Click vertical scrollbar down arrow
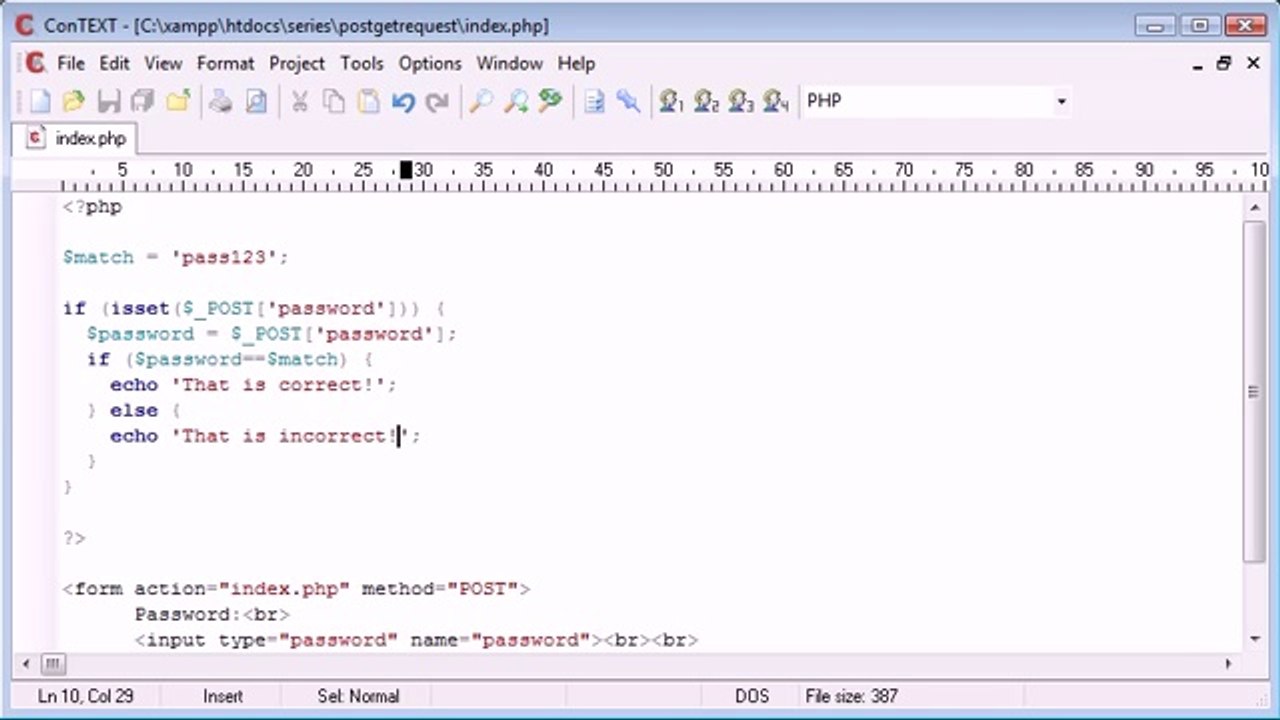The height and width of the screenshot is (720, 1280). (x=1254, y=639)
